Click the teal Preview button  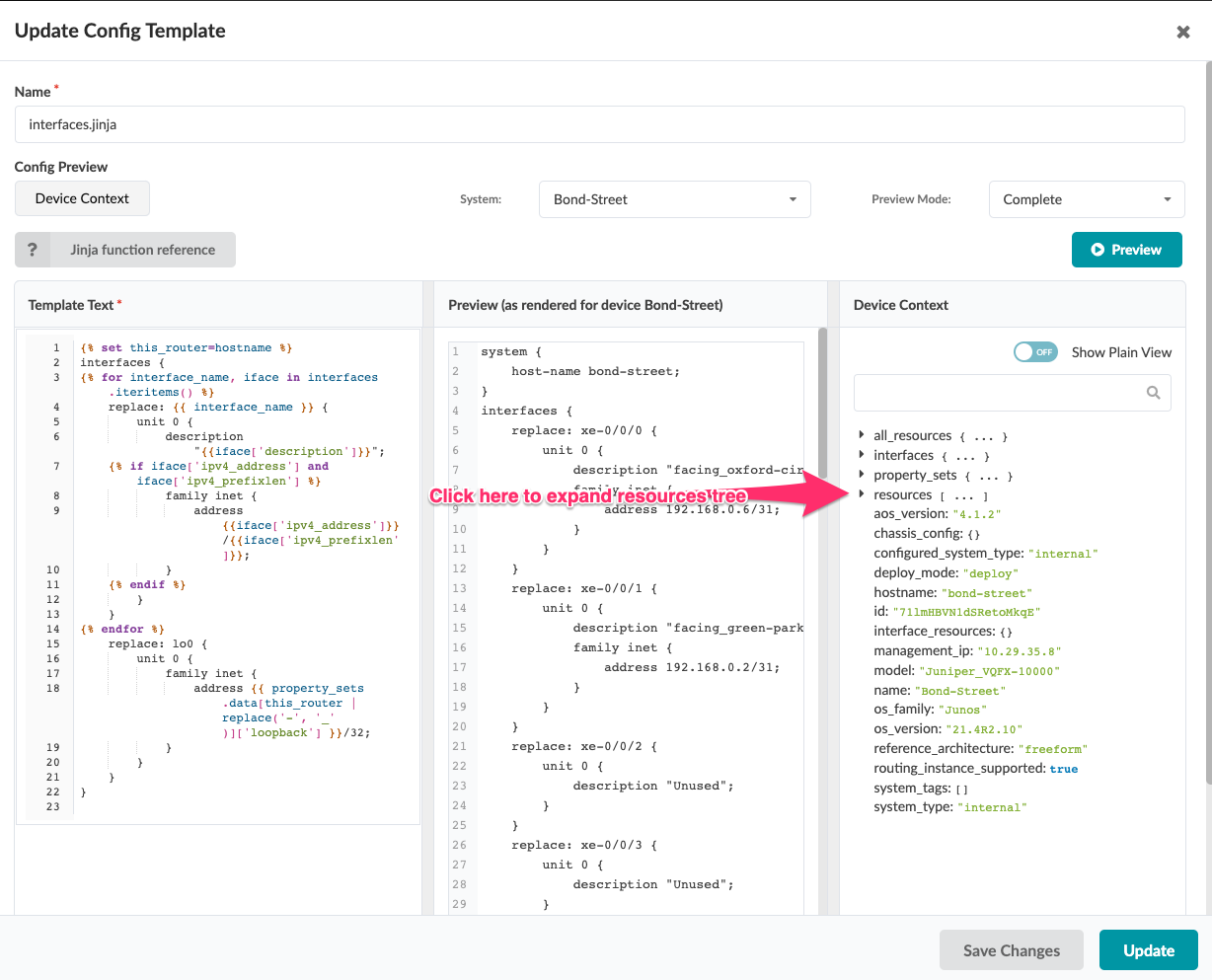[x=1126, y=250]
